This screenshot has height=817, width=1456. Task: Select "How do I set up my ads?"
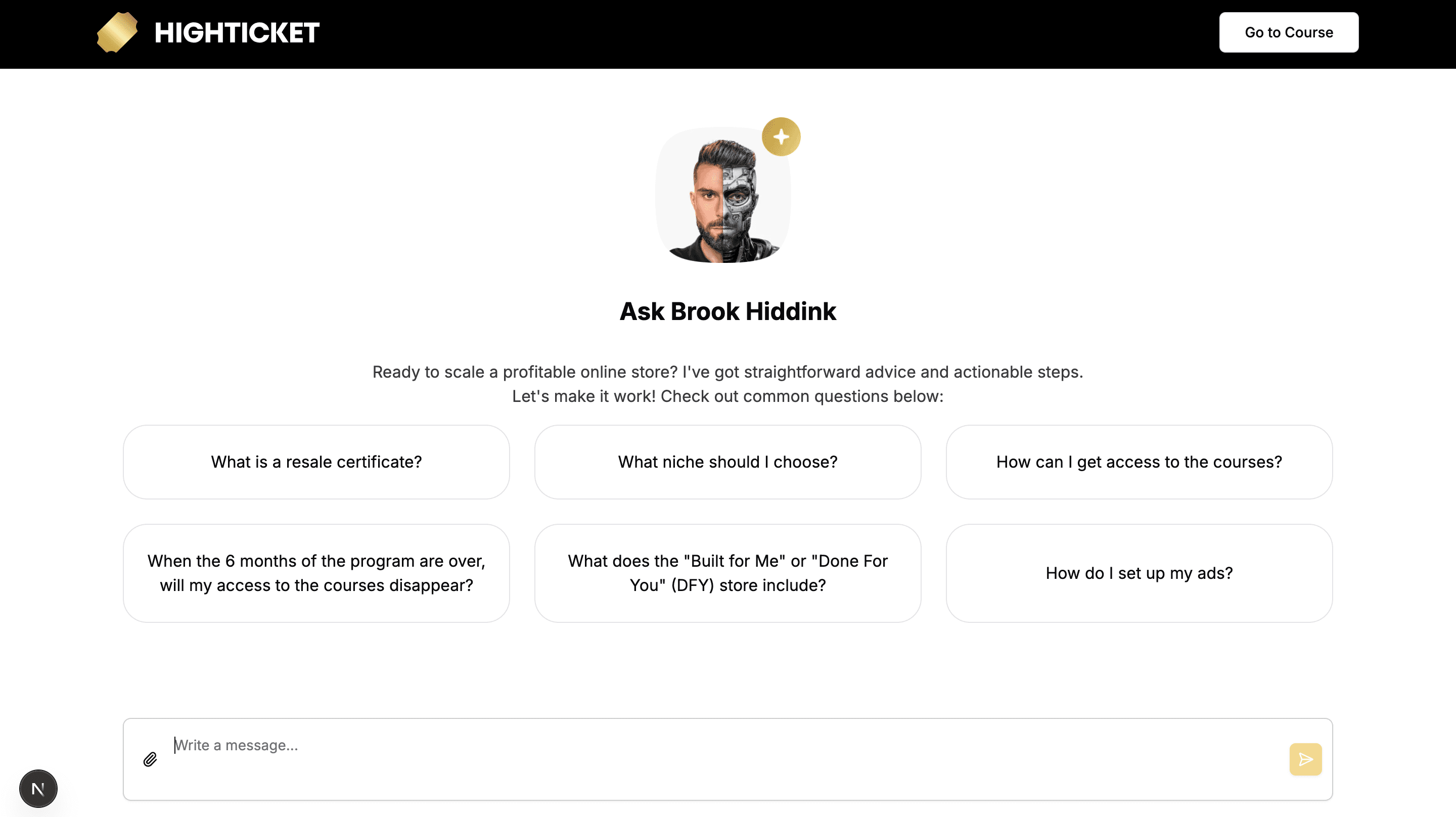[x=1139, y=573]
